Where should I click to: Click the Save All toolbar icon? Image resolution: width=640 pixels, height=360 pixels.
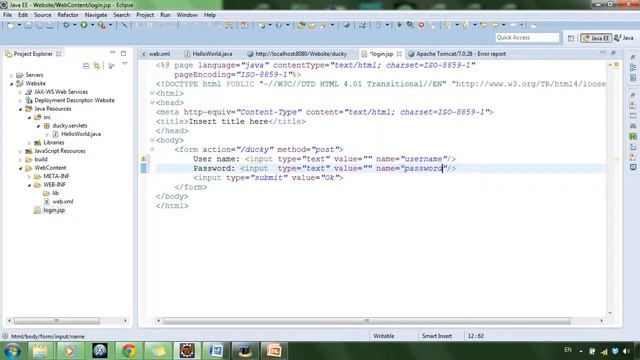[x=39, y=25]
